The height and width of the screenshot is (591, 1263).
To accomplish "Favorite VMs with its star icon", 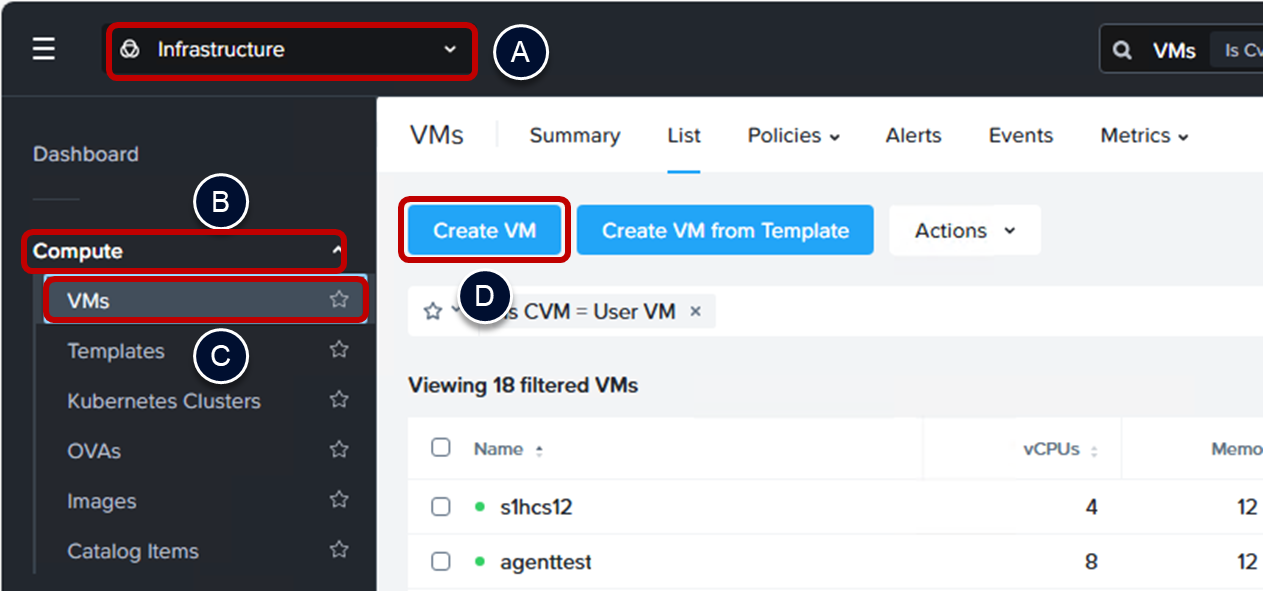I will (x=339, y=299).
